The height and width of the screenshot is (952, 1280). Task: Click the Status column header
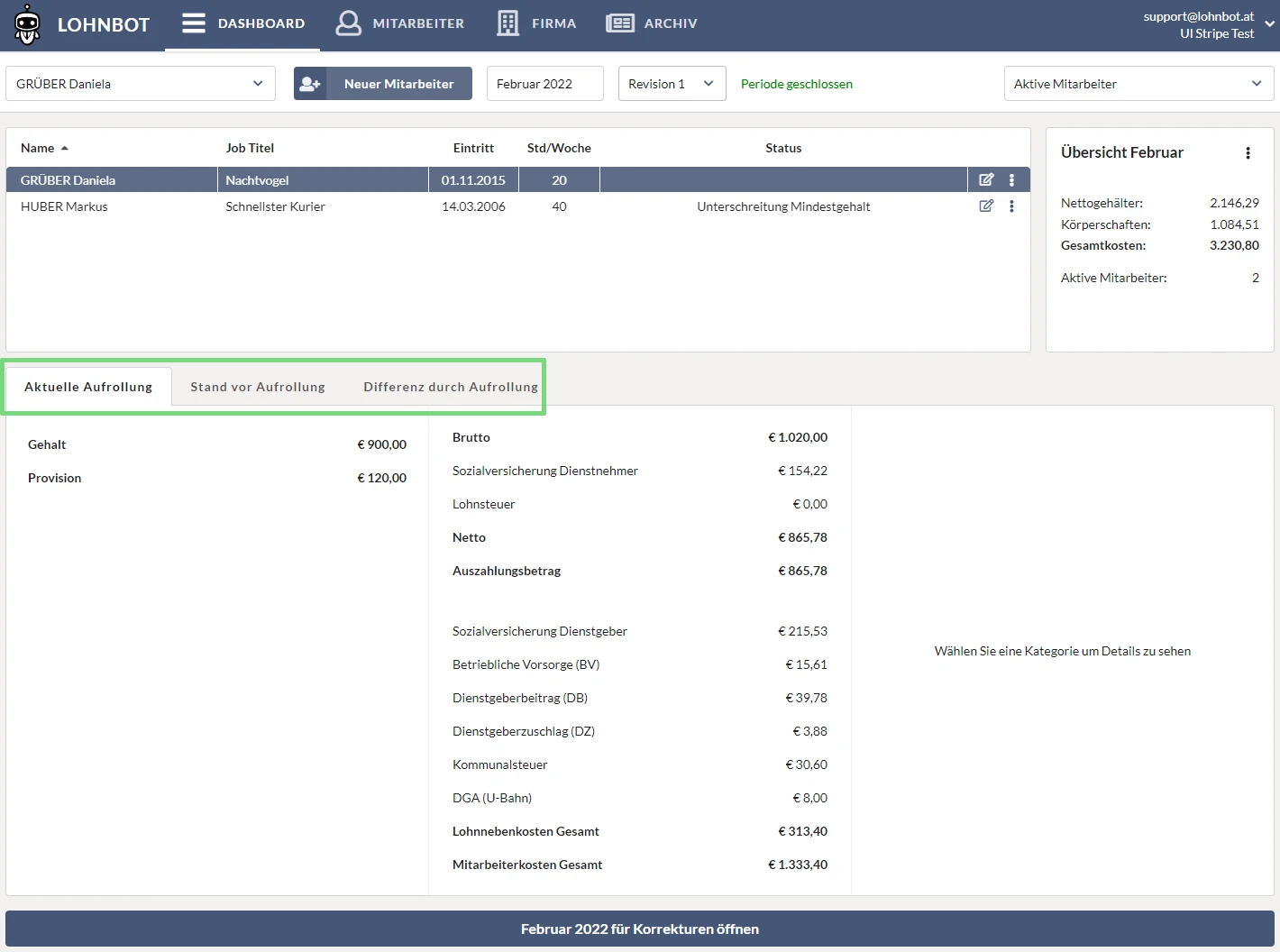pos(783,148)
